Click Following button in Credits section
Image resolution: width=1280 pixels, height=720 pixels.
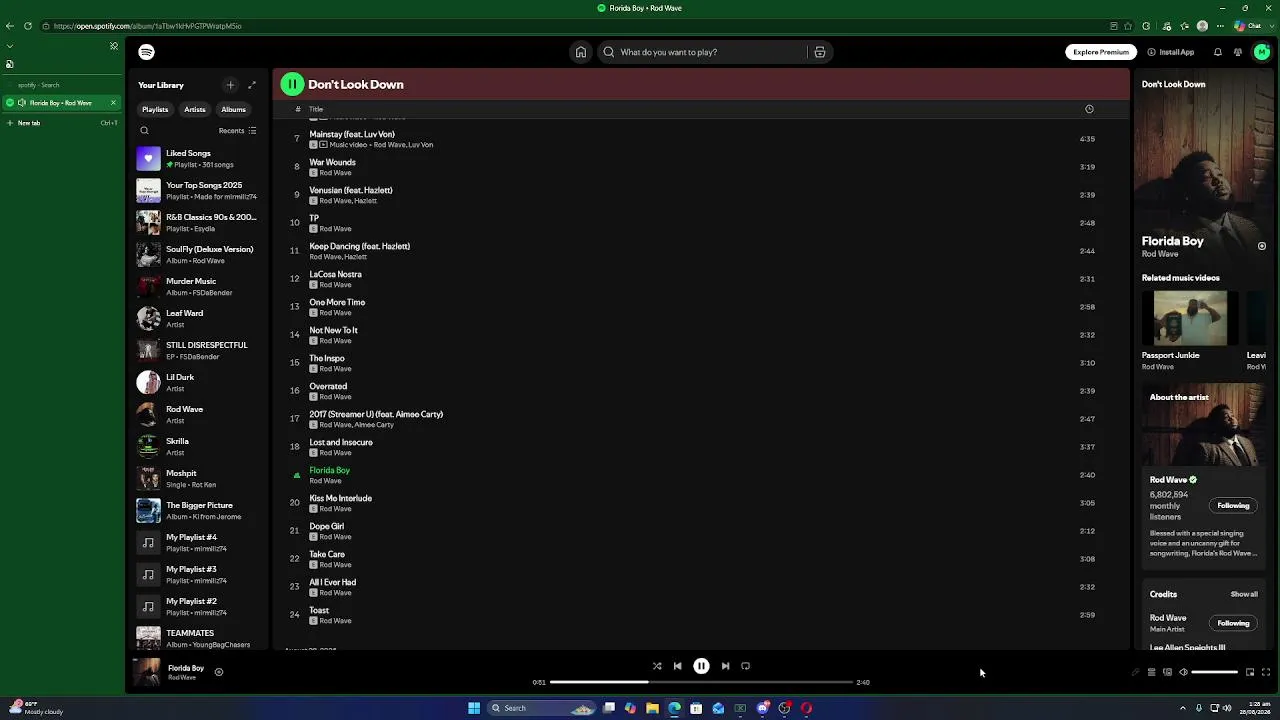[1233, 623]
